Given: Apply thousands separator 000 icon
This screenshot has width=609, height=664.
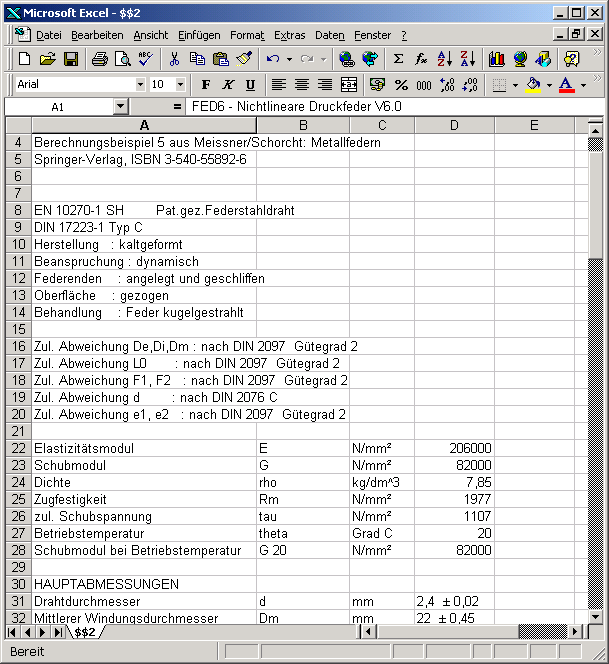Looking at the screenshot, I should [x=424, y=85].
